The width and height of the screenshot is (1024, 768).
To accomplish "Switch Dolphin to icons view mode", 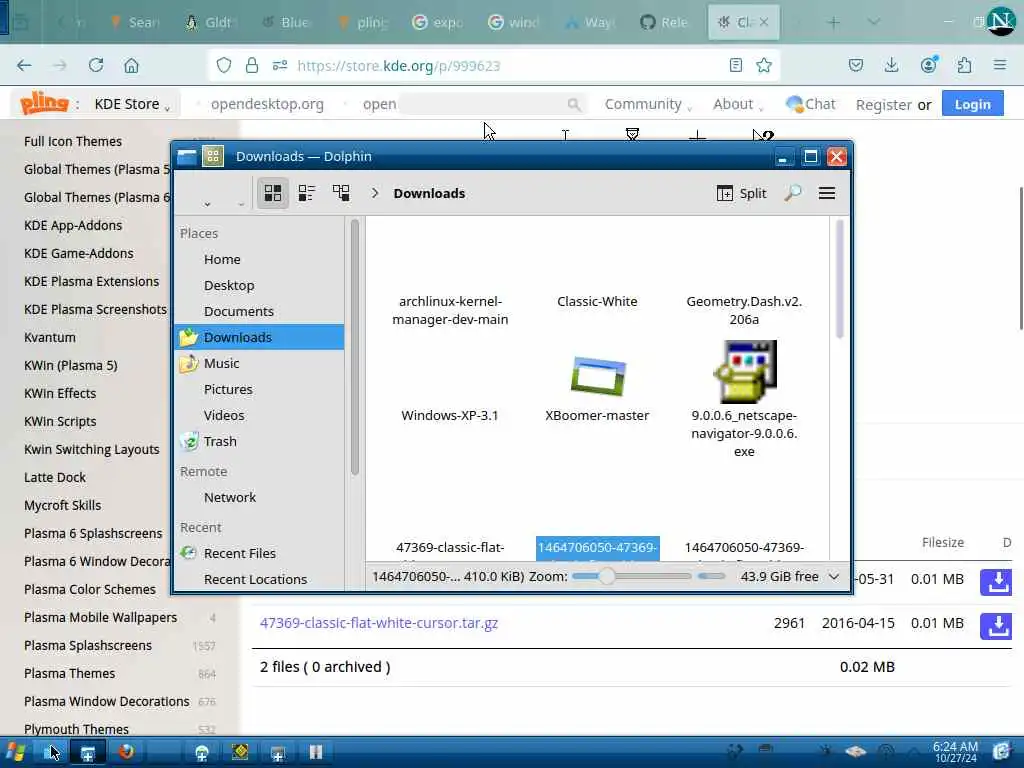I will [x=273, y=193].
